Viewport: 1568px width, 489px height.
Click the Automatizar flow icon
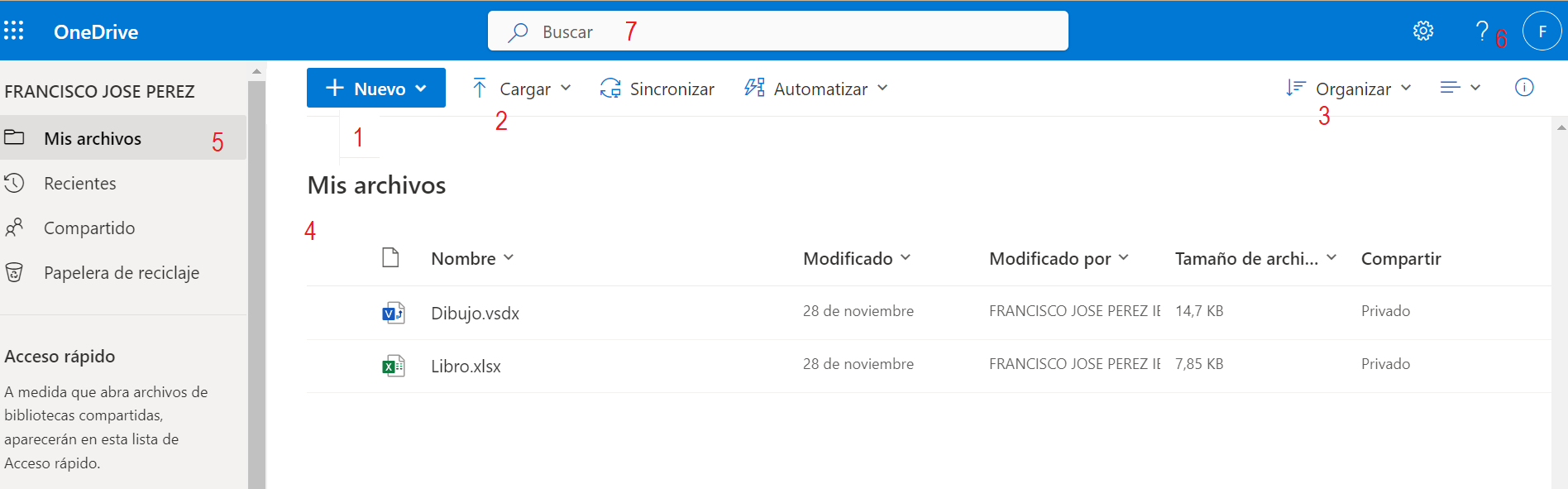click(754, 88)
